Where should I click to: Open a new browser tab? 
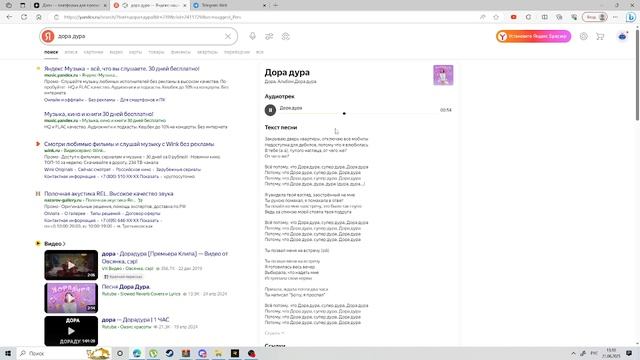coord(276,5)
